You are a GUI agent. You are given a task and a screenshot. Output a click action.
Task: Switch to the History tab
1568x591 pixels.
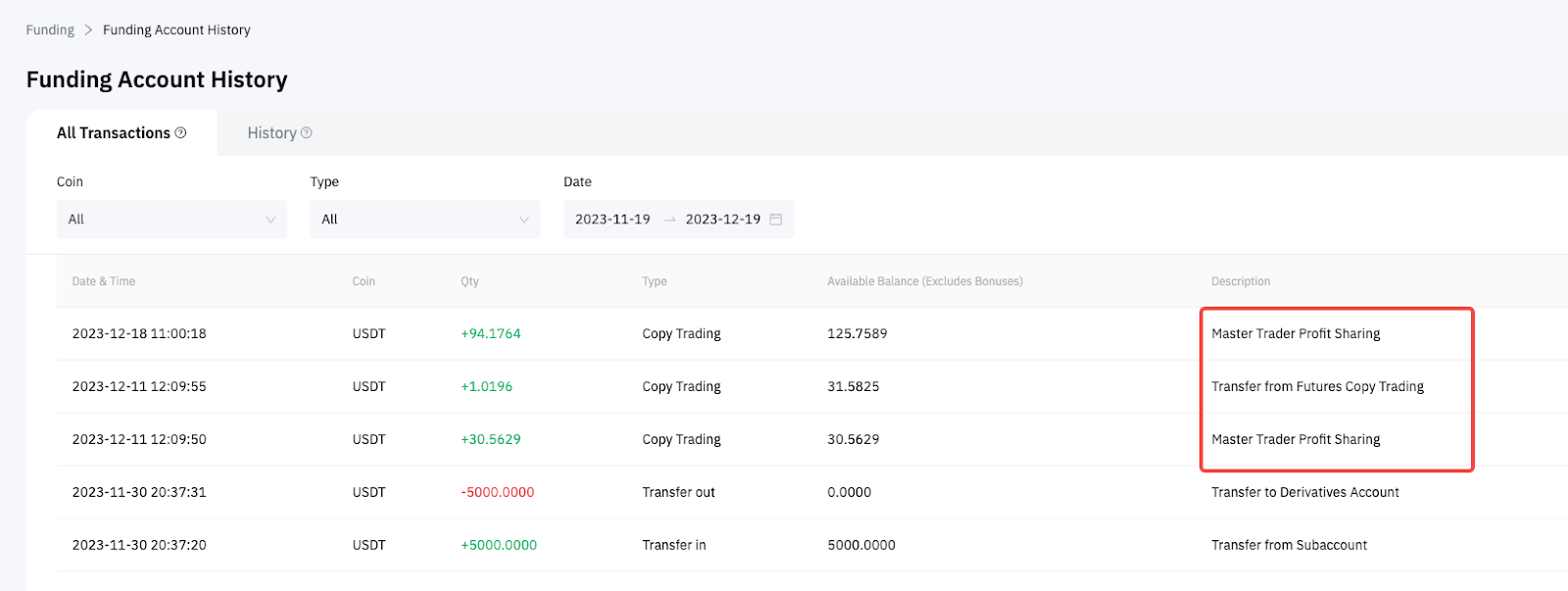272,133
